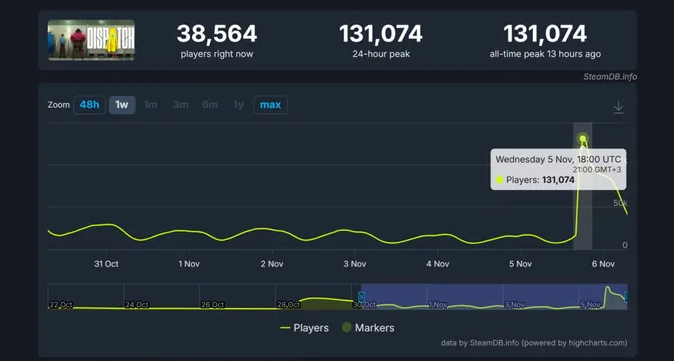Click the 1 Nov axis label

pyautogui.click(x=189, y=264)
